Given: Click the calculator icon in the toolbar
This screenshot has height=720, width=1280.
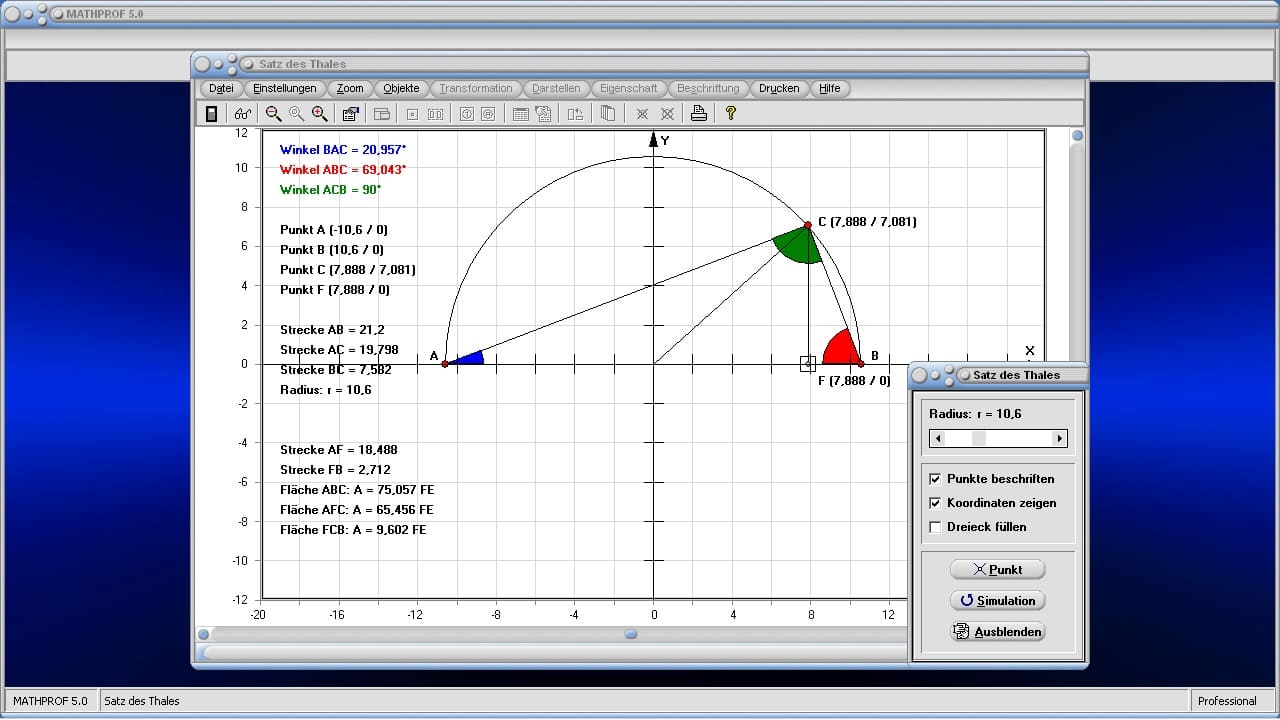Looking at the screenshot, I should (x=211, y=114).
